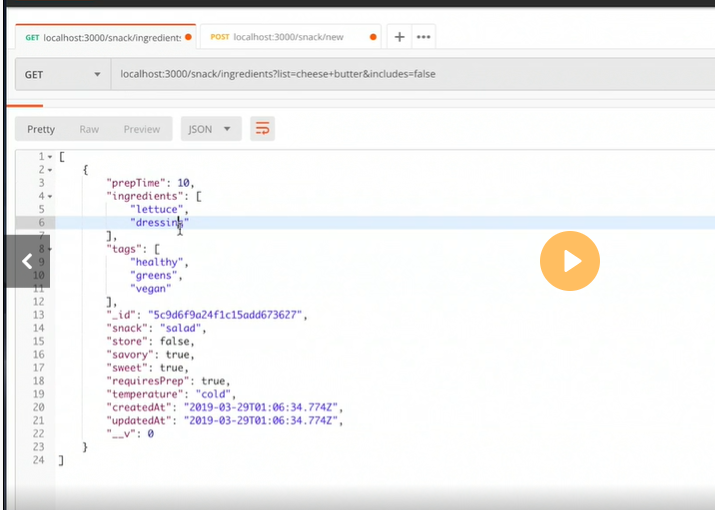Collapse the ingredients array fold arrow
Image resolution: width=715 pixels, height=510 pixels.
pos(50,196)
